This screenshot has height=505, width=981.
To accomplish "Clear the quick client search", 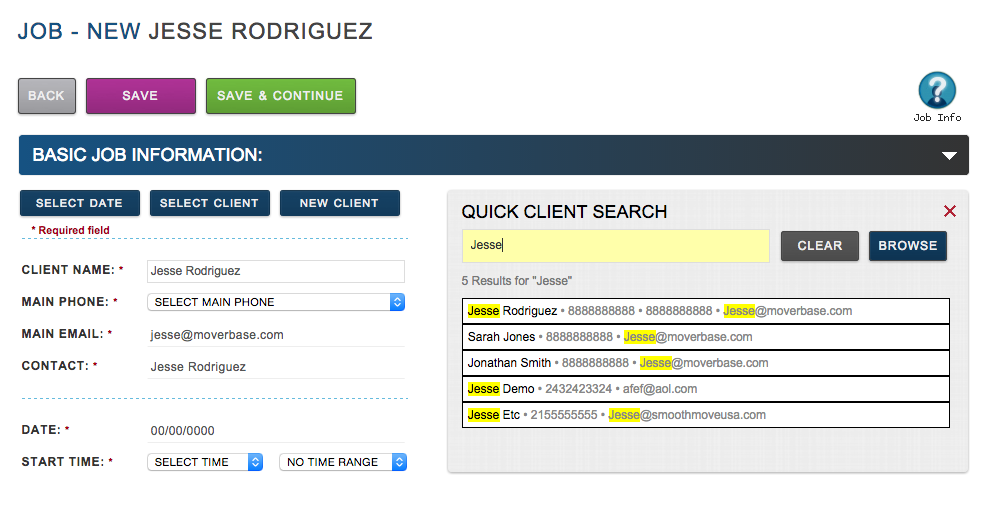I will point(819,246).
